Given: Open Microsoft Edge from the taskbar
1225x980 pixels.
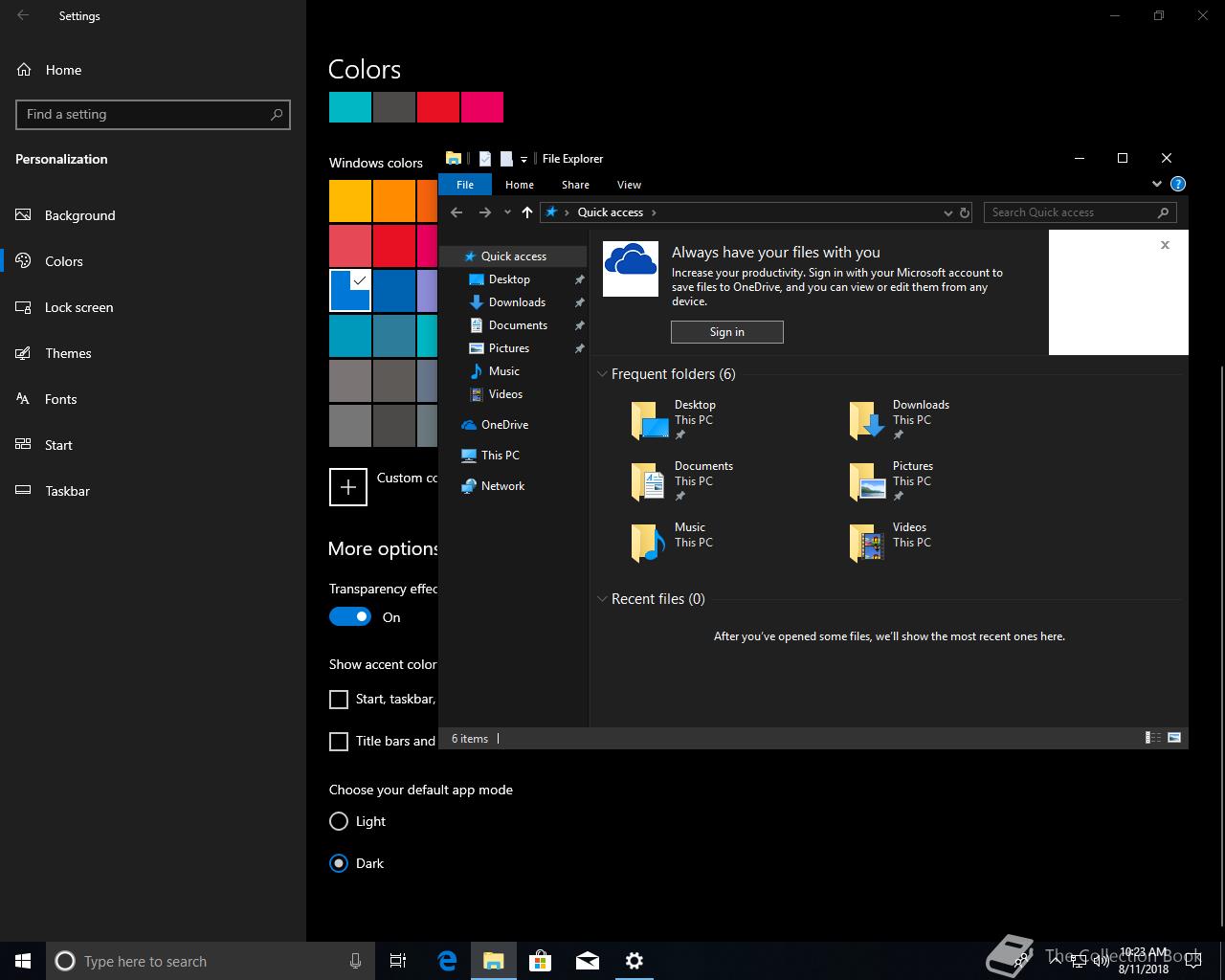Looking at the screenshot, I should point(447,961).
